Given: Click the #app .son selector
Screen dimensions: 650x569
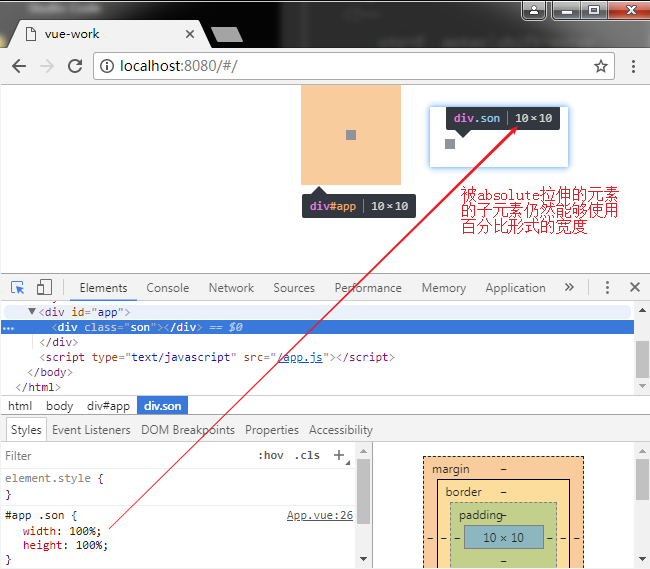Looking at the screenshot, I should point(34,515).
